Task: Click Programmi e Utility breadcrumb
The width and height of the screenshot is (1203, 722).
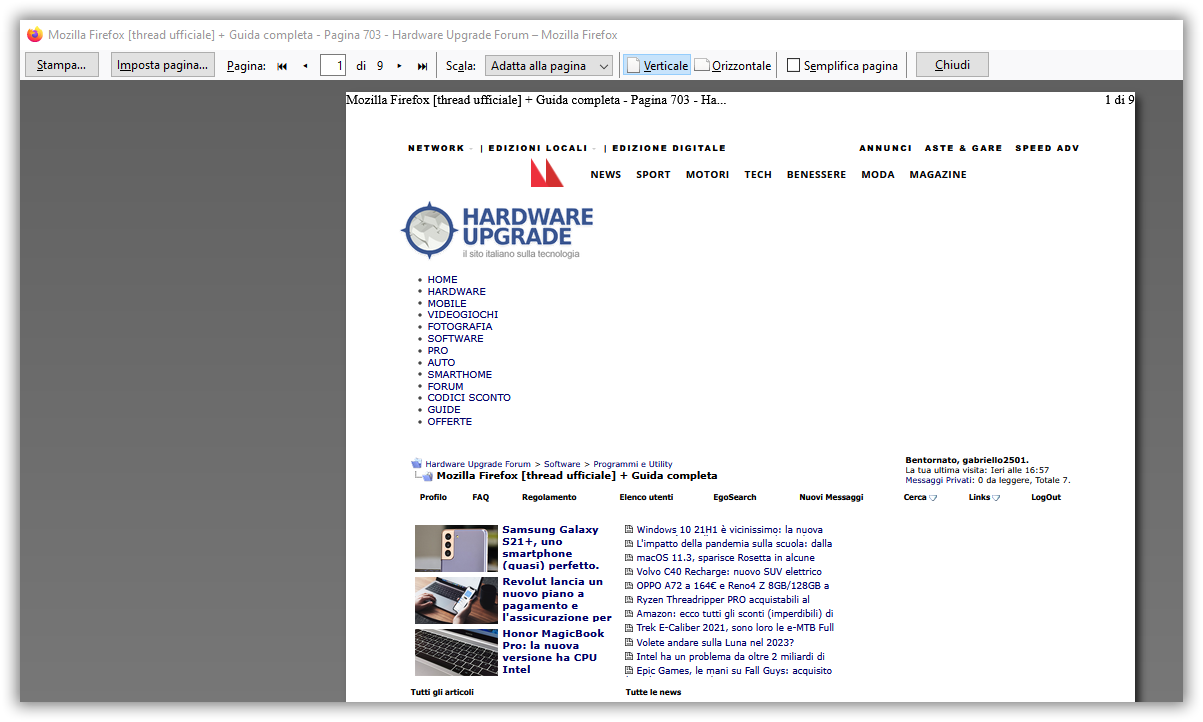Action: pyautogui.click(x=633, y=464)
